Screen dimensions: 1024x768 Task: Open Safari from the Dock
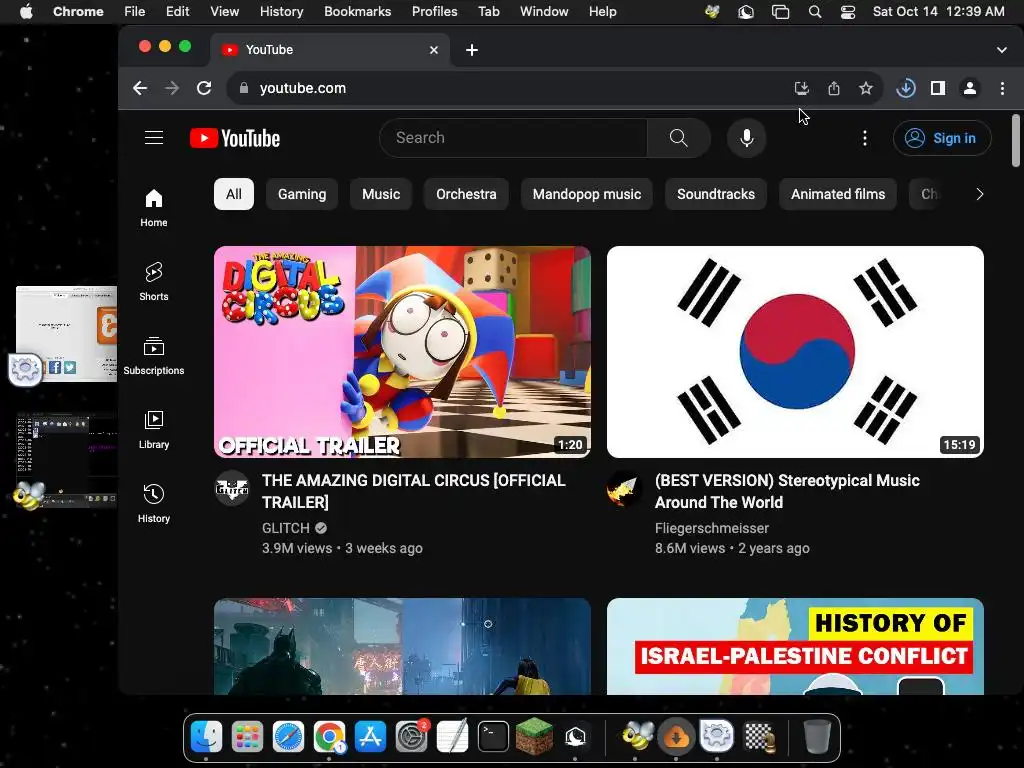pos(288,737)
